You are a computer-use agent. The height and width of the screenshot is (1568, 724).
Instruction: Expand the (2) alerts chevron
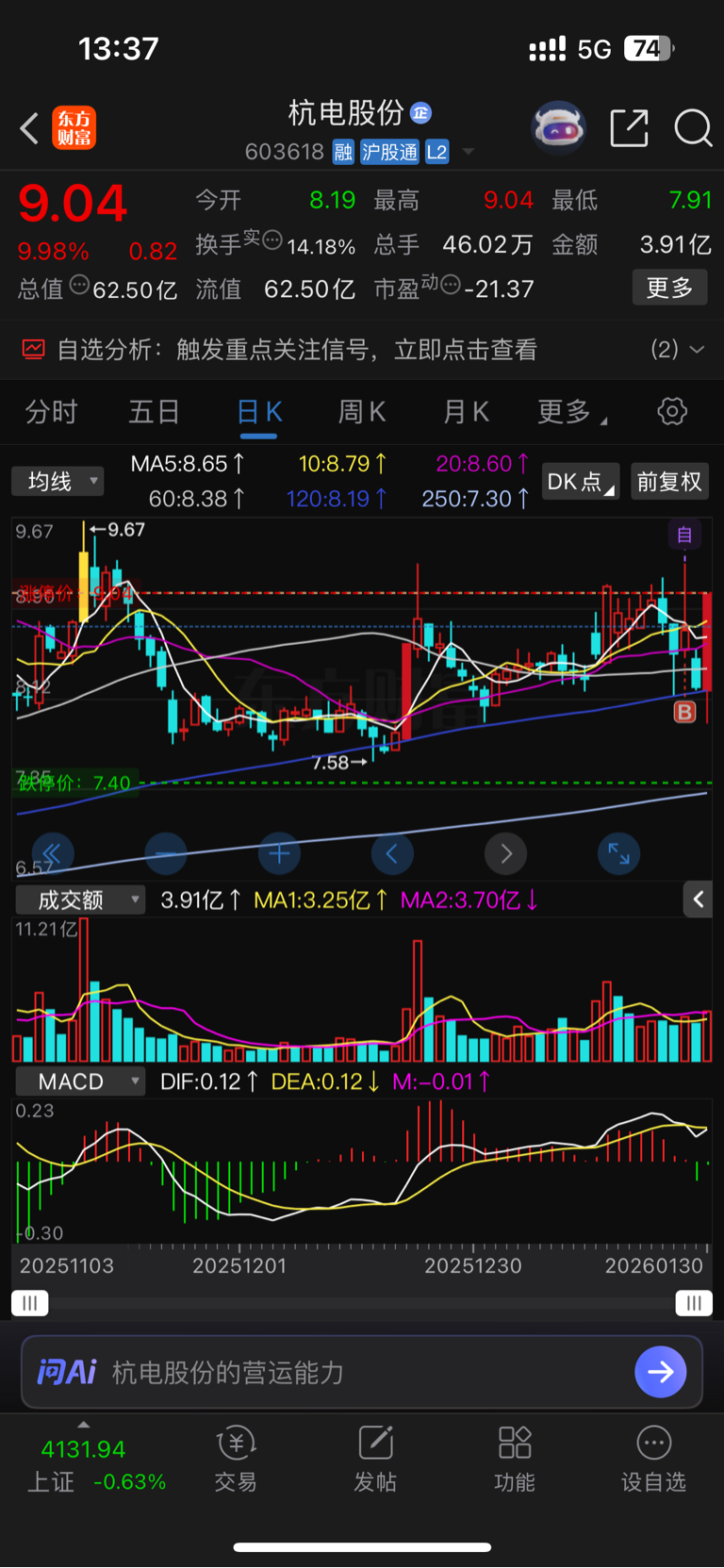697,350
